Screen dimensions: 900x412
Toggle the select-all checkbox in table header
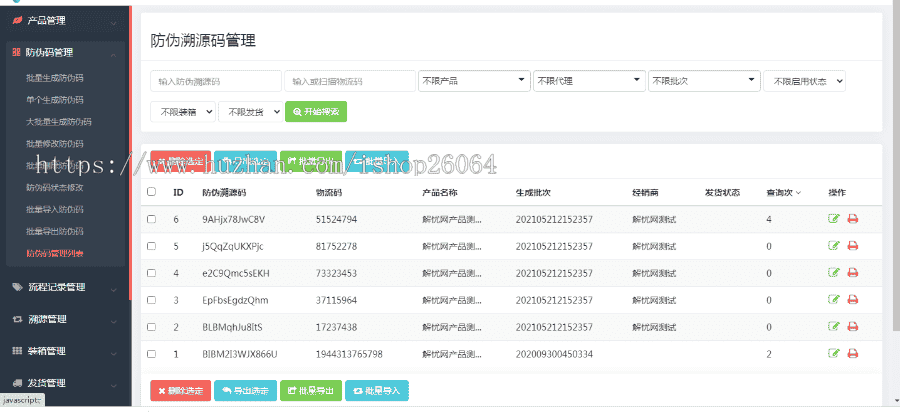click(152, 192)
